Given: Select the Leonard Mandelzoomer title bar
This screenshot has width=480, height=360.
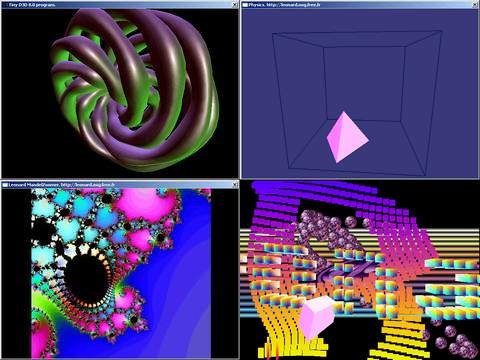Looking at the screenshot, I should (120, 184).
